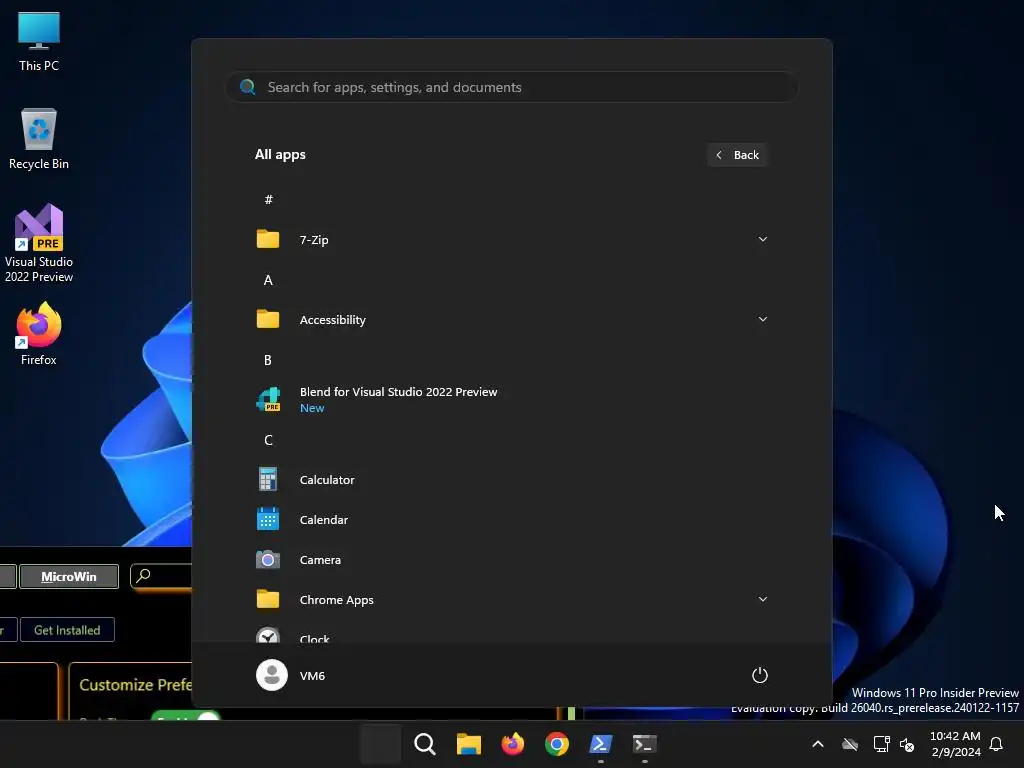Show hidden system tray icons
Image resolution: width=1024 pixels, height=768 pixels.
(818, 744)
